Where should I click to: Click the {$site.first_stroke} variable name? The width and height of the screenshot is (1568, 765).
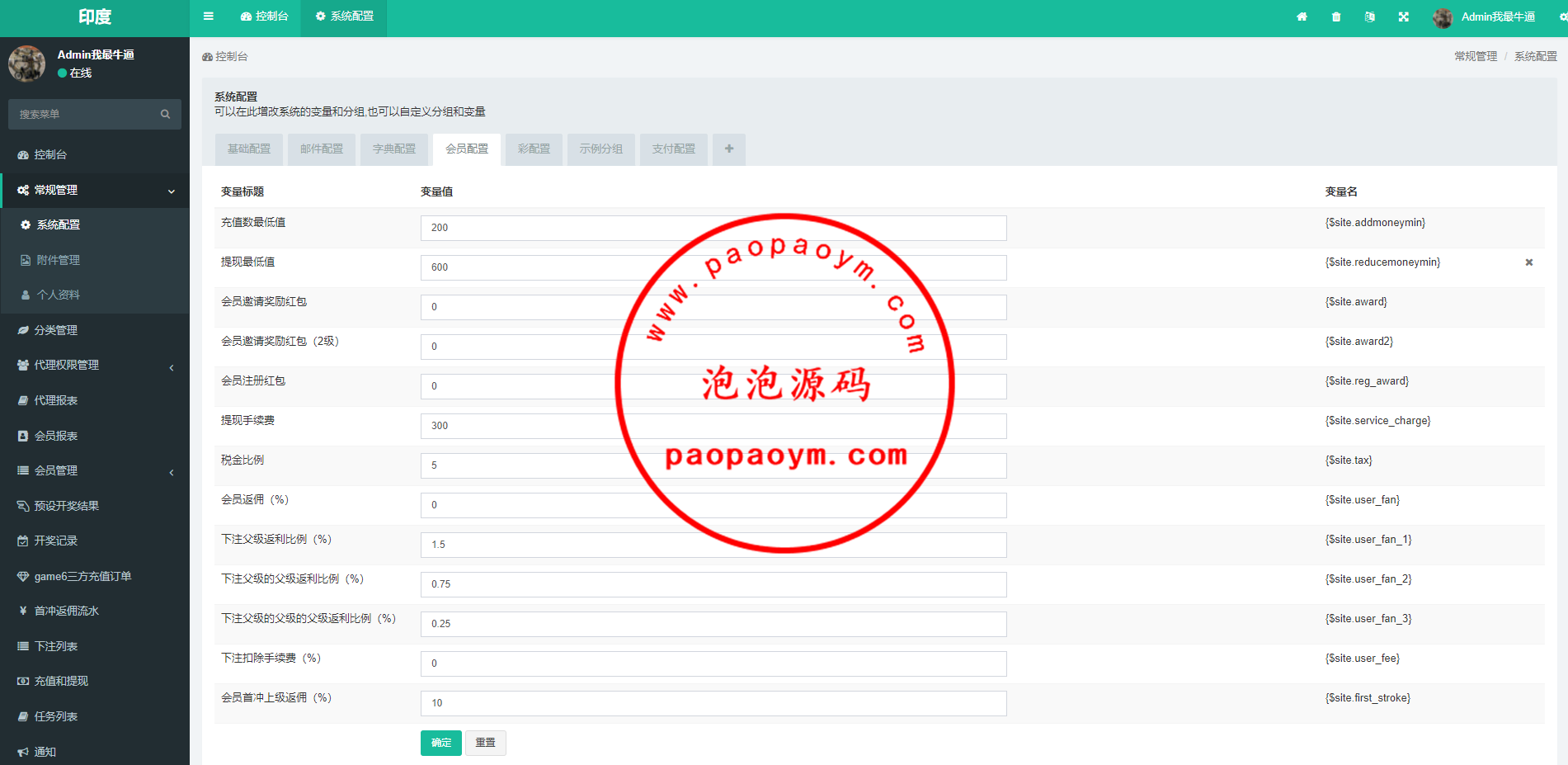click(1368, 698)
